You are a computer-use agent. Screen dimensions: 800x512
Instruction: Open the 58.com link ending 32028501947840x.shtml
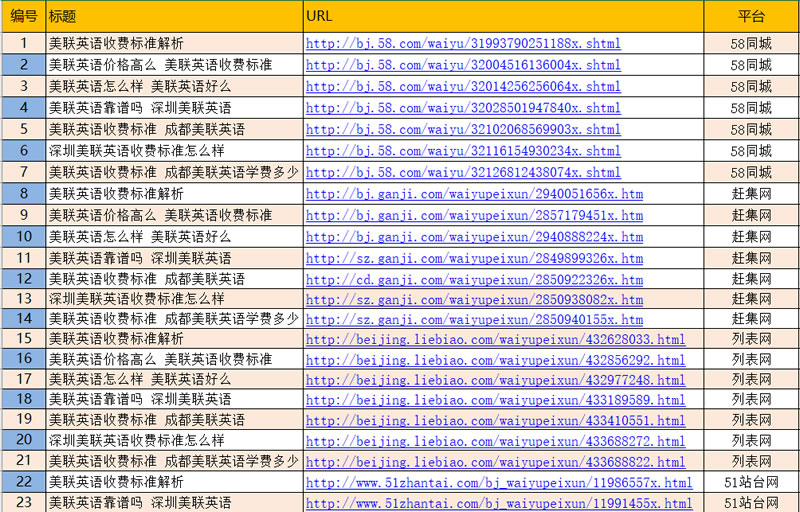coord(463,108)
